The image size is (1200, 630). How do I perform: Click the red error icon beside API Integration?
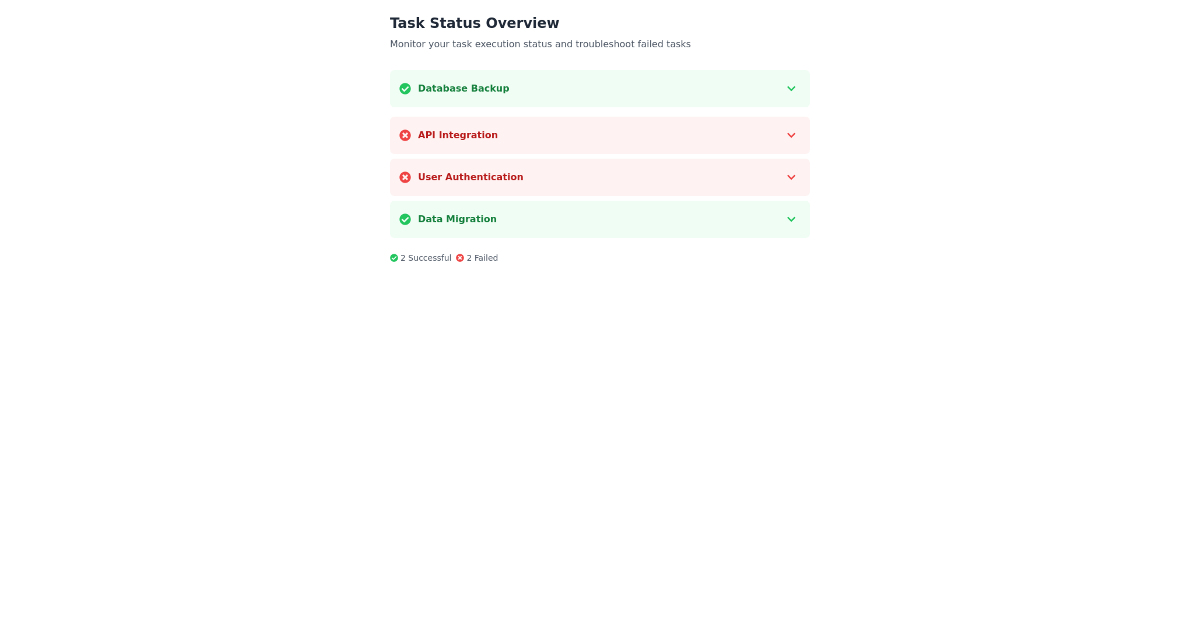click(x=405, y=135)
